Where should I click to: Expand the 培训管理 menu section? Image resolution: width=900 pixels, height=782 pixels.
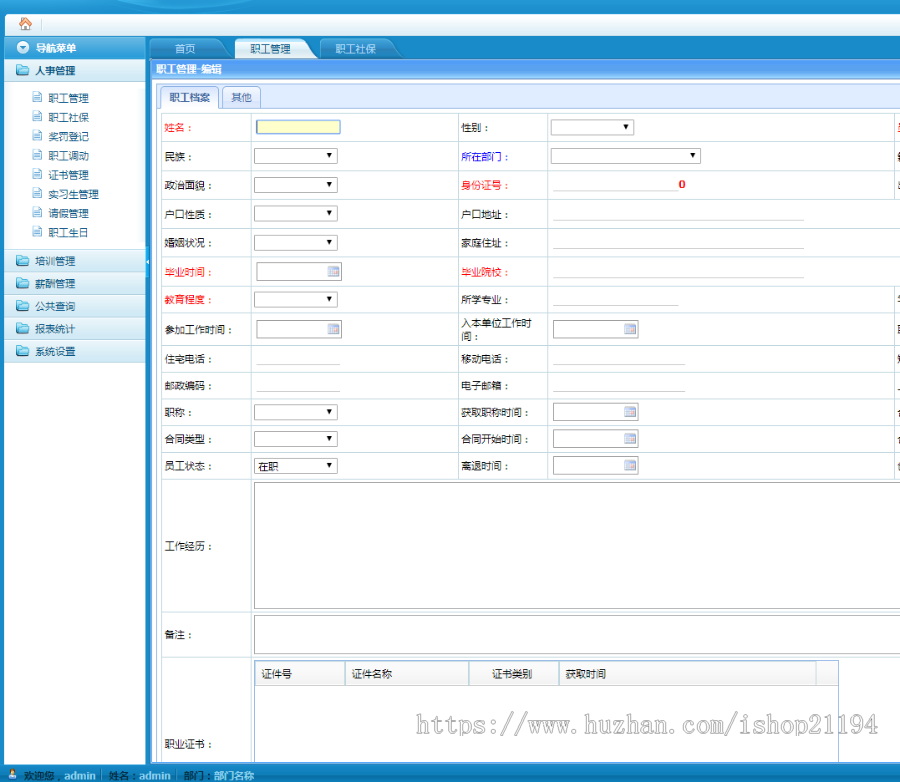coord(75,261)
